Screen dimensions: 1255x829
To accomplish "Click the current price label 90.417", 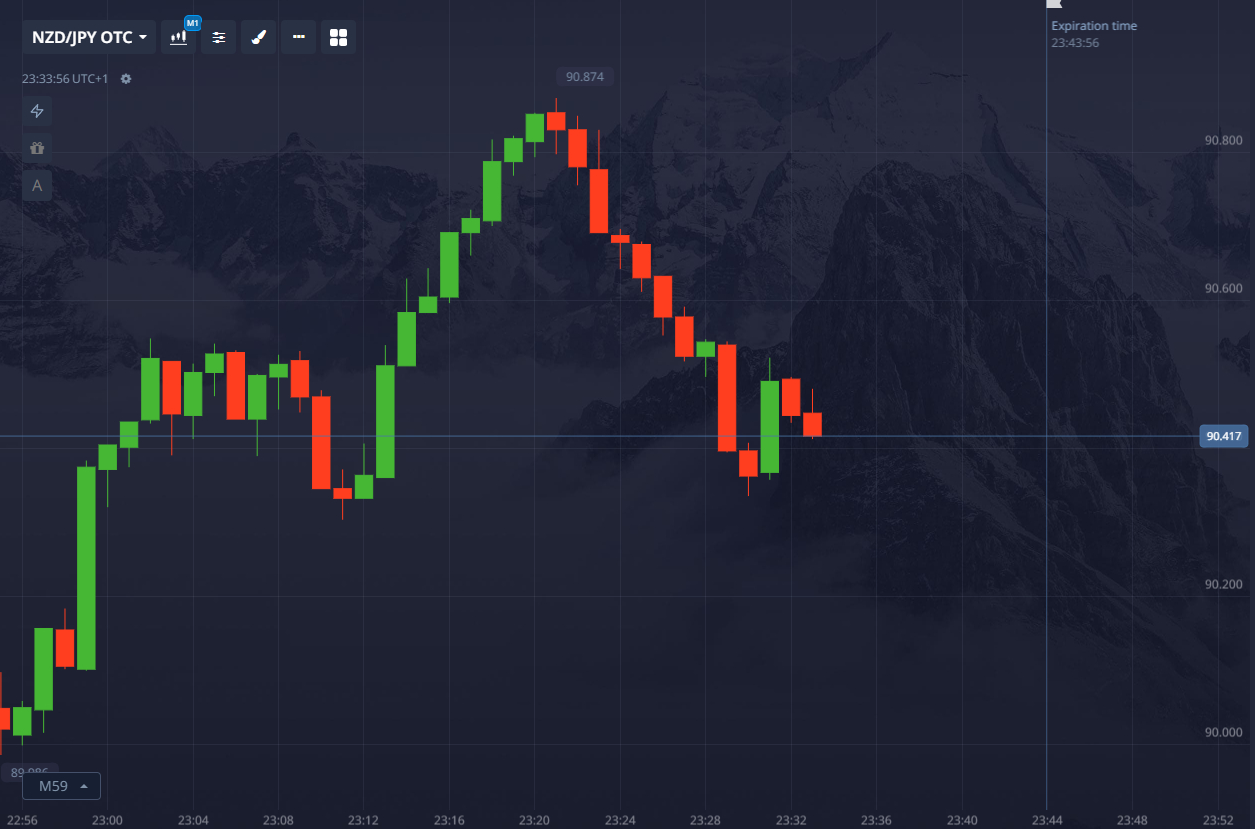I will point(1224,436).
